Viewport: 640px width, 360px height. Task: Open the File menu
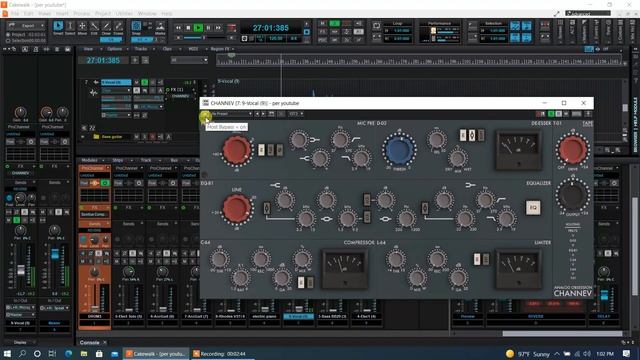(x=15, y=13)
